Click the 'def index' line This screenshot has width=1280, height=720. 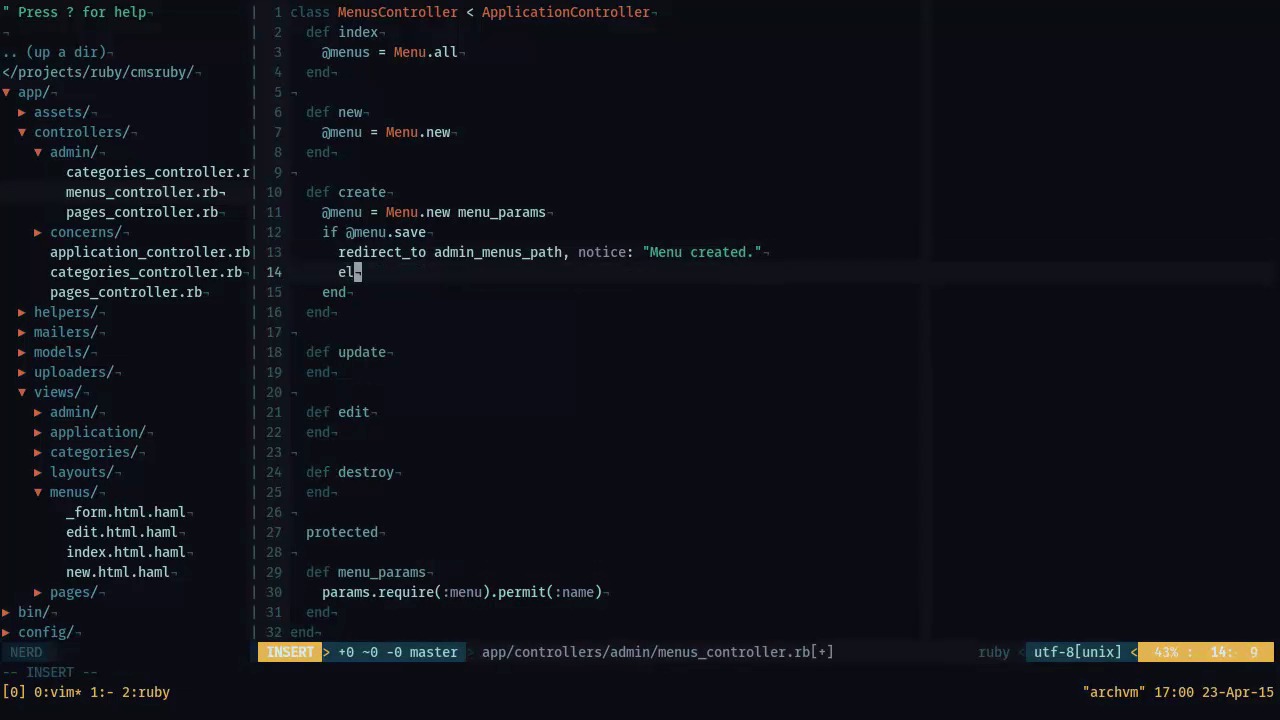[x=342, y=32]
